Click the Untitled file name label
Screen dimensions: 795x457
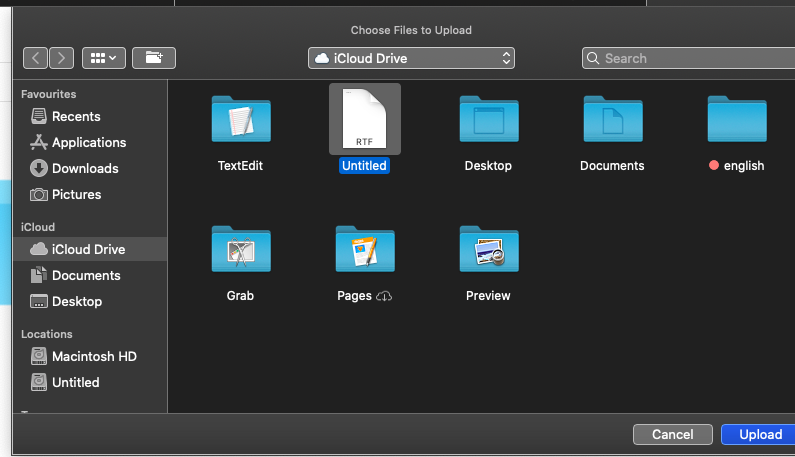click(364, 165)
